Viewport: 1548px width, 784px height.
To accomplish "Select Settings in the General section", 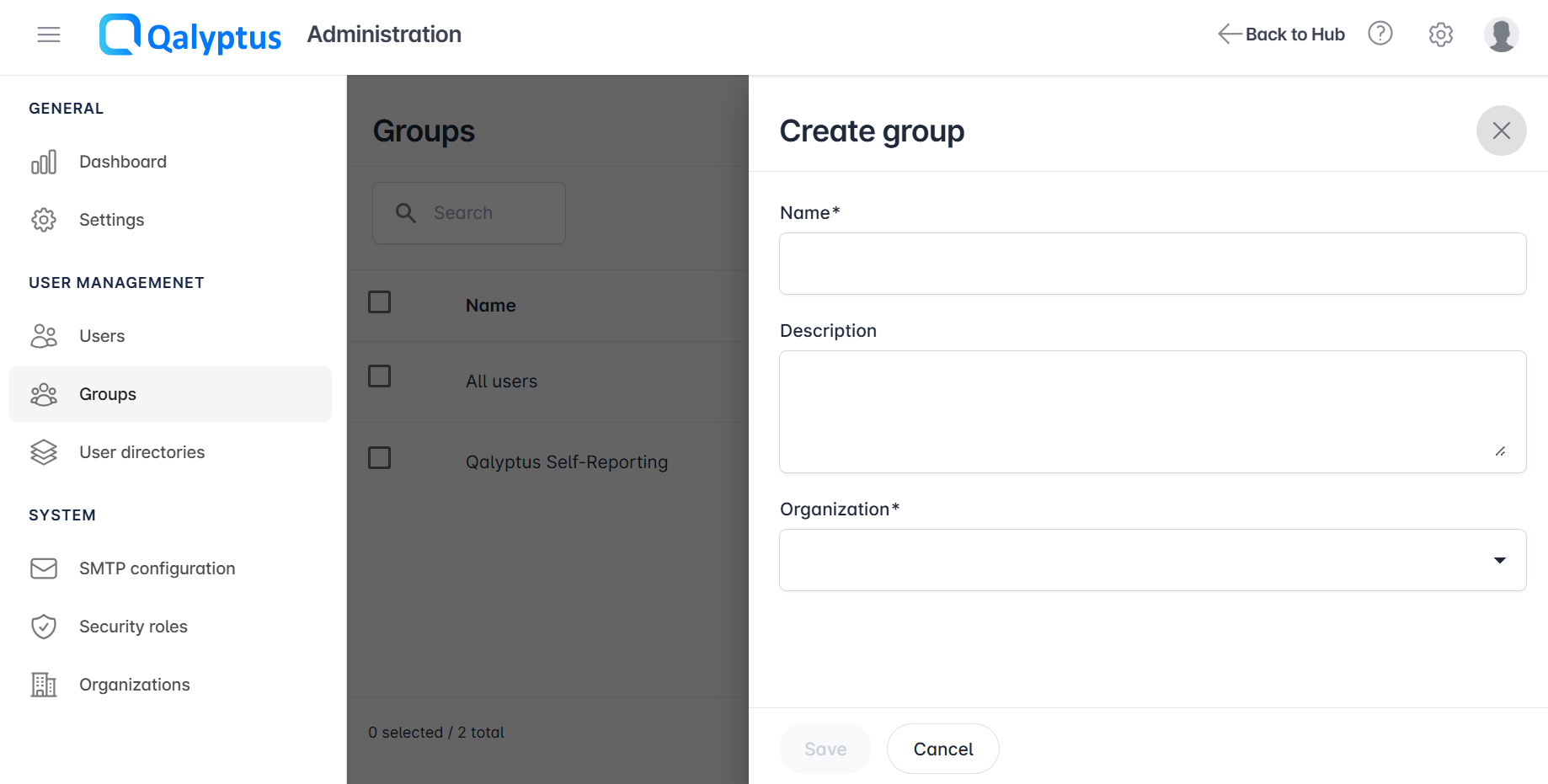I will pos(111,219).
